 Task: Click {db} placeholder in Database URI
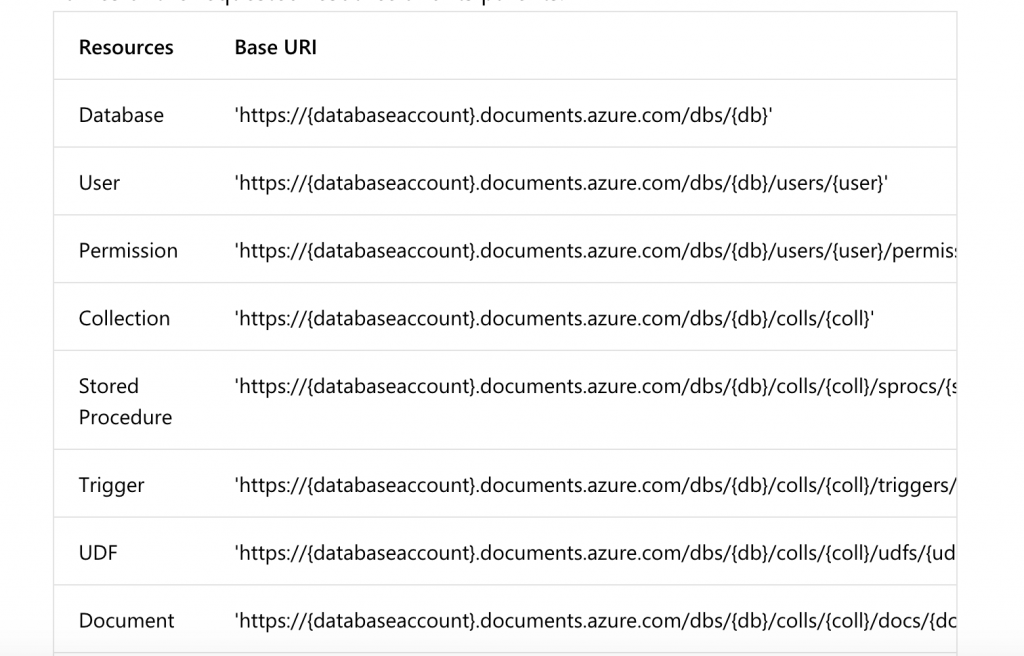coord(750,115)
